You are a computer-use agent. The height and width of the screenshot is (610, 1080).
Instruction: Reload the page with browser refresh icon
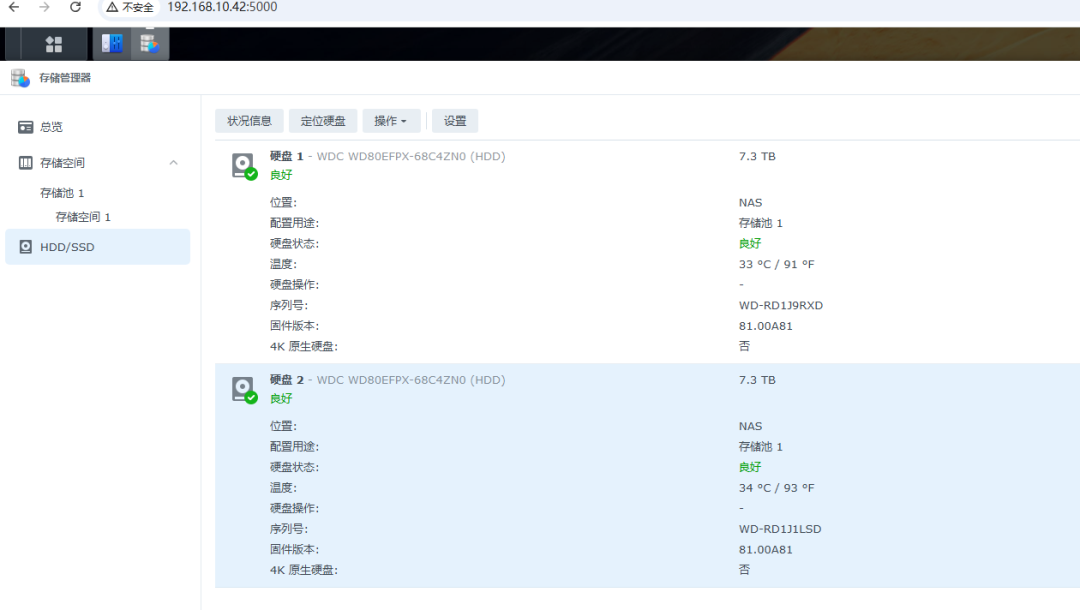click(75, 8)
